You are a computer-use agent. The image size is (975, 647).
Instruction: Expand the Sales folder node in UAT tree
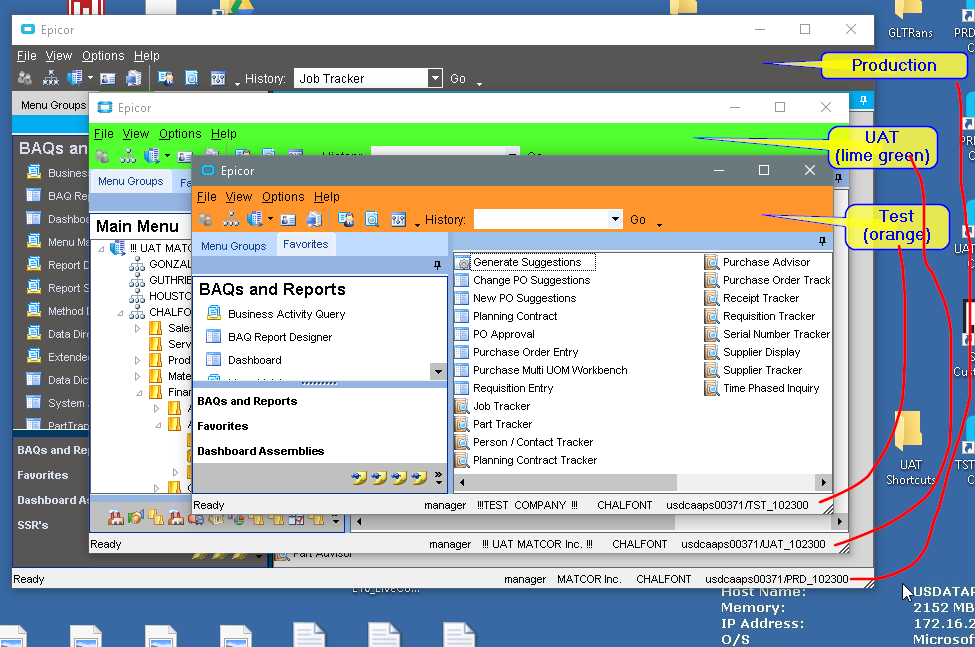[x=137, y=328]
